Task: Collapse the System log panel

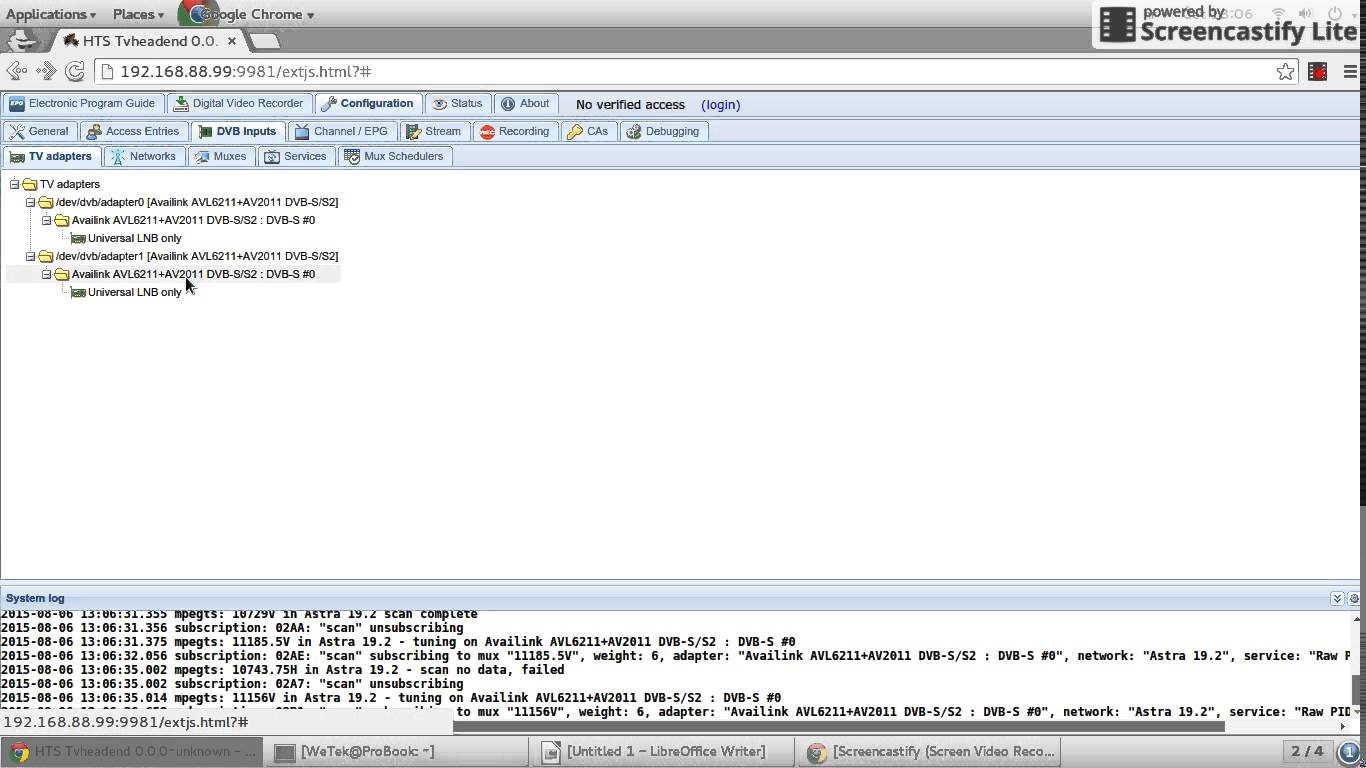Action: [x=1337, y=598]
